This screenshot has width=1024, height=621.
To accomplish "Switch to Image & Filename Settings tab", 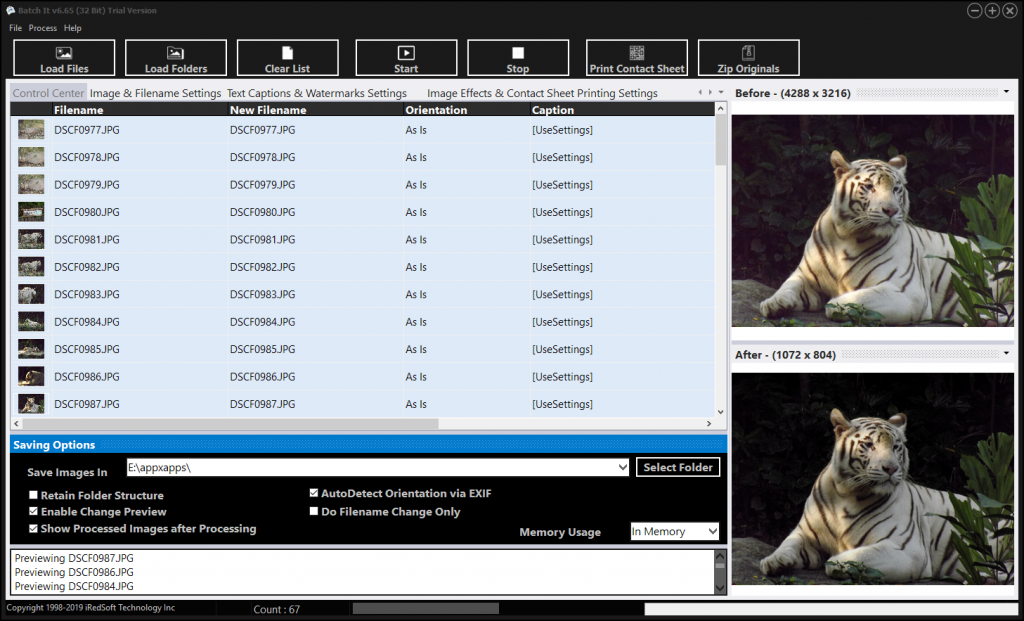I will (x=155, y=93).
